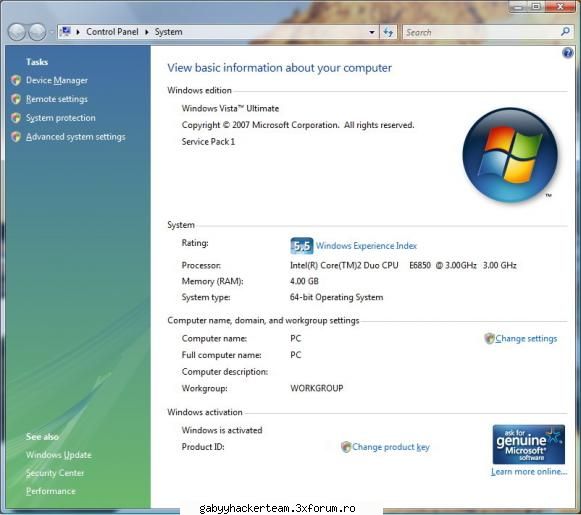Open Advanced system settings link

(x=76, y=137)
